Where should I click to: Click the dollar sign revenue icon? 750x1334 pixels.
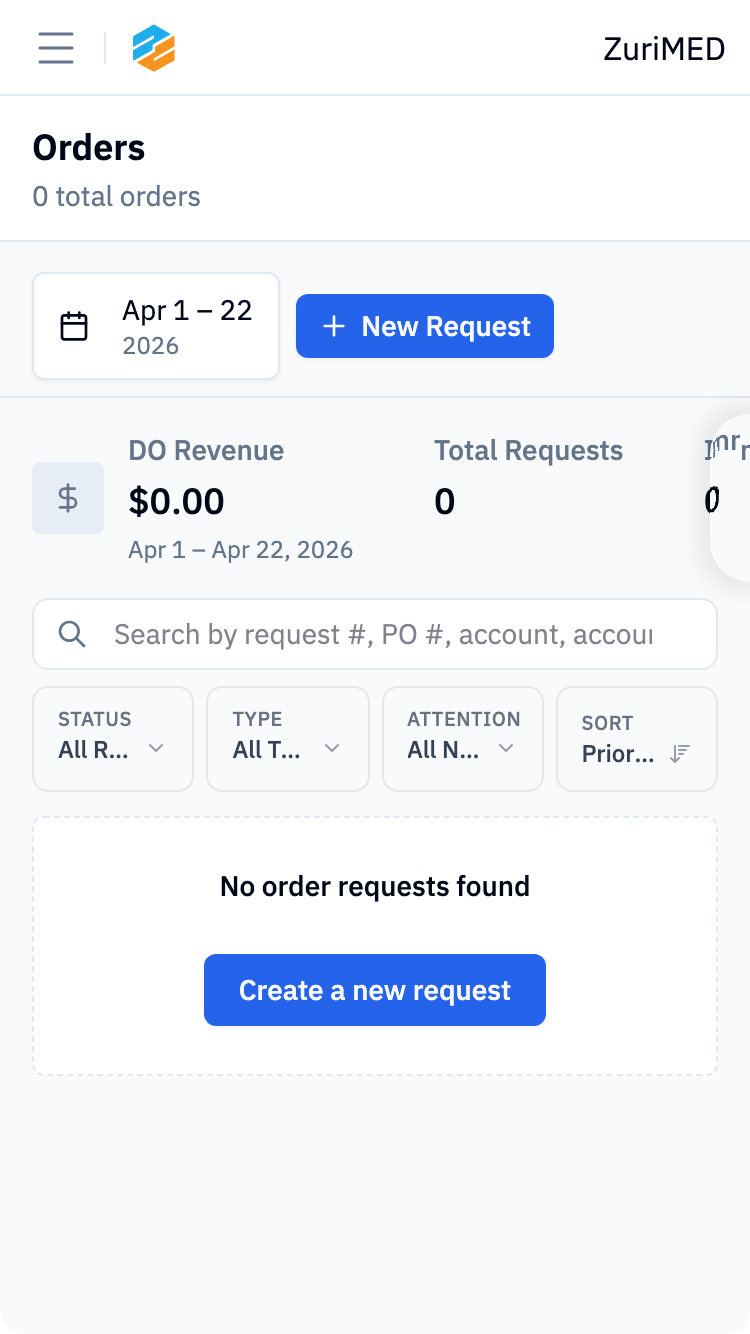click(68, 498)
